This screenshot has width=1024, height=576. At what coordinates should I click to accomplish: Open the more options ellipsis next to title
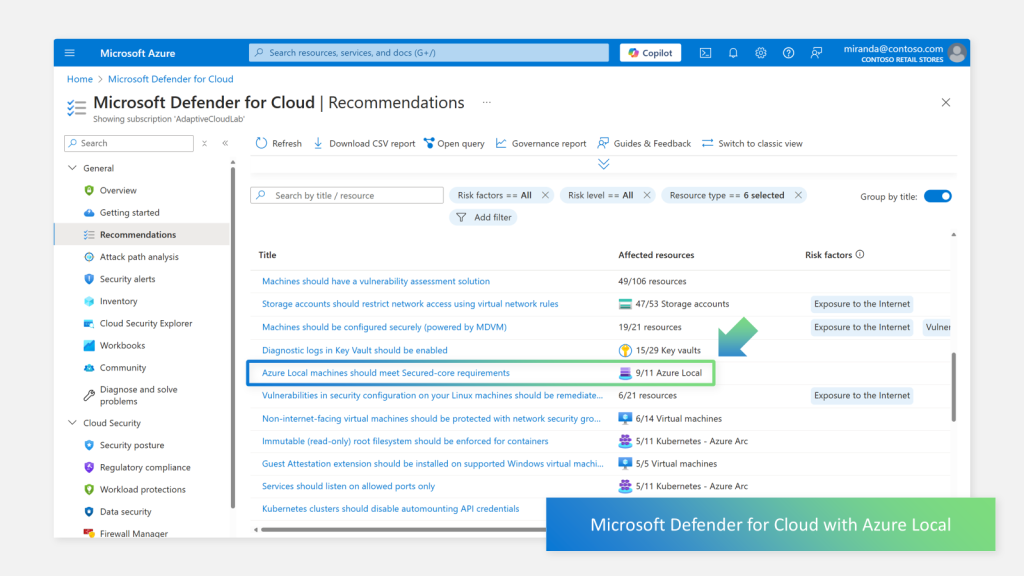(487, 103)
